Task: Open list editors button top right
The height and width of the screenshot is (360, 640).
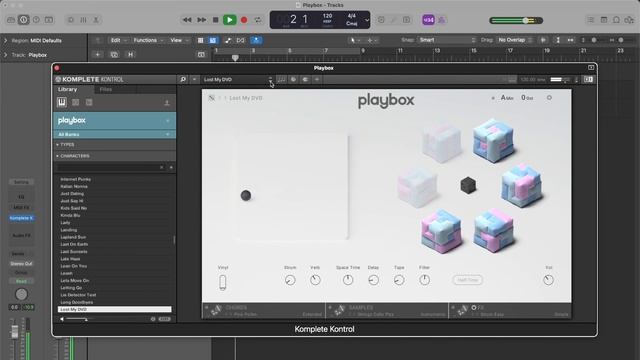Action: pyautogui.click(x=591, y=20)
